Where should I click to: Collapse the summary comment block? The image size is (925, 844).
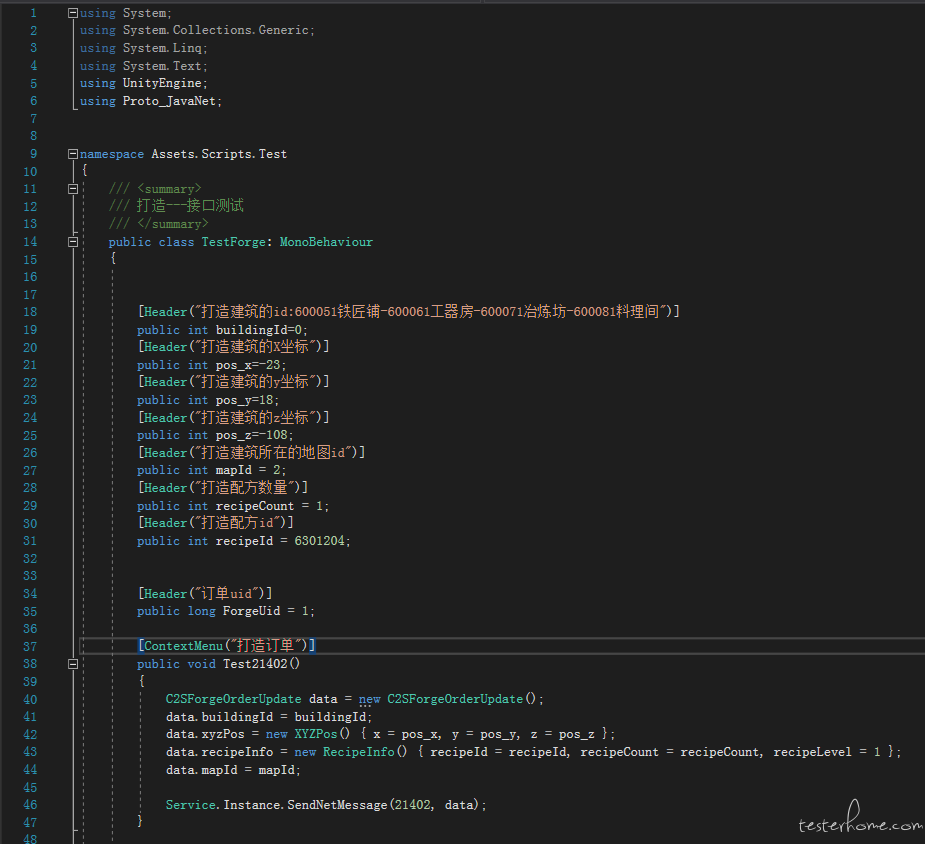pyautogui.click(x=73, y=189)
